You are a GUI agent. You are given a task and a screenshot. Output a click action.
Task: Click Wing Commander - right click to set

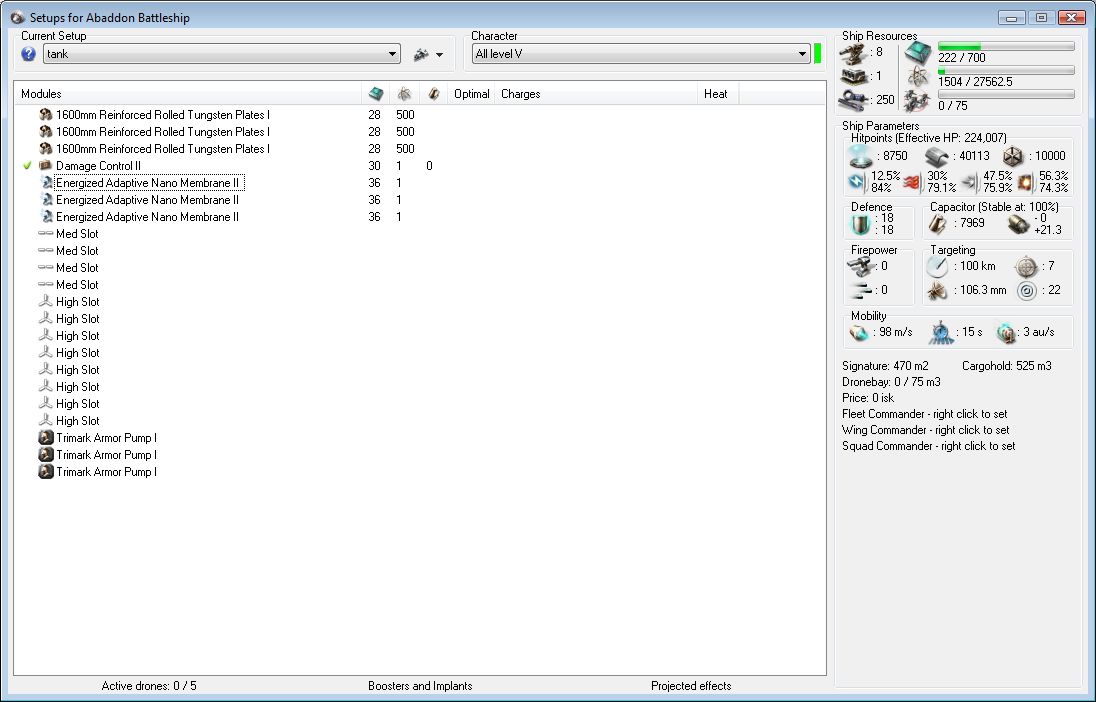[925, 430]
